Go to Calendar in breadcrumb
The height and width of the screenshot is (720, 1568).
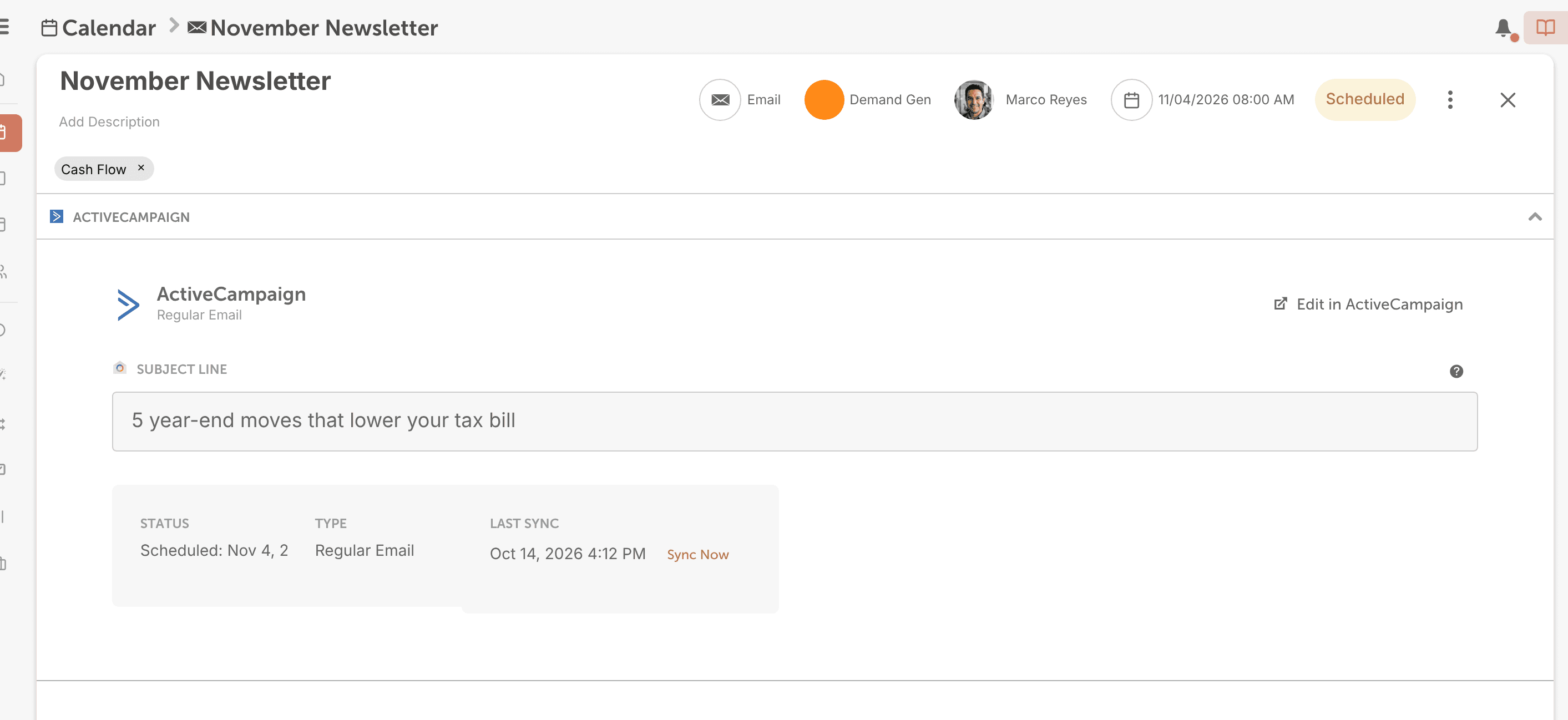point(109,28)
